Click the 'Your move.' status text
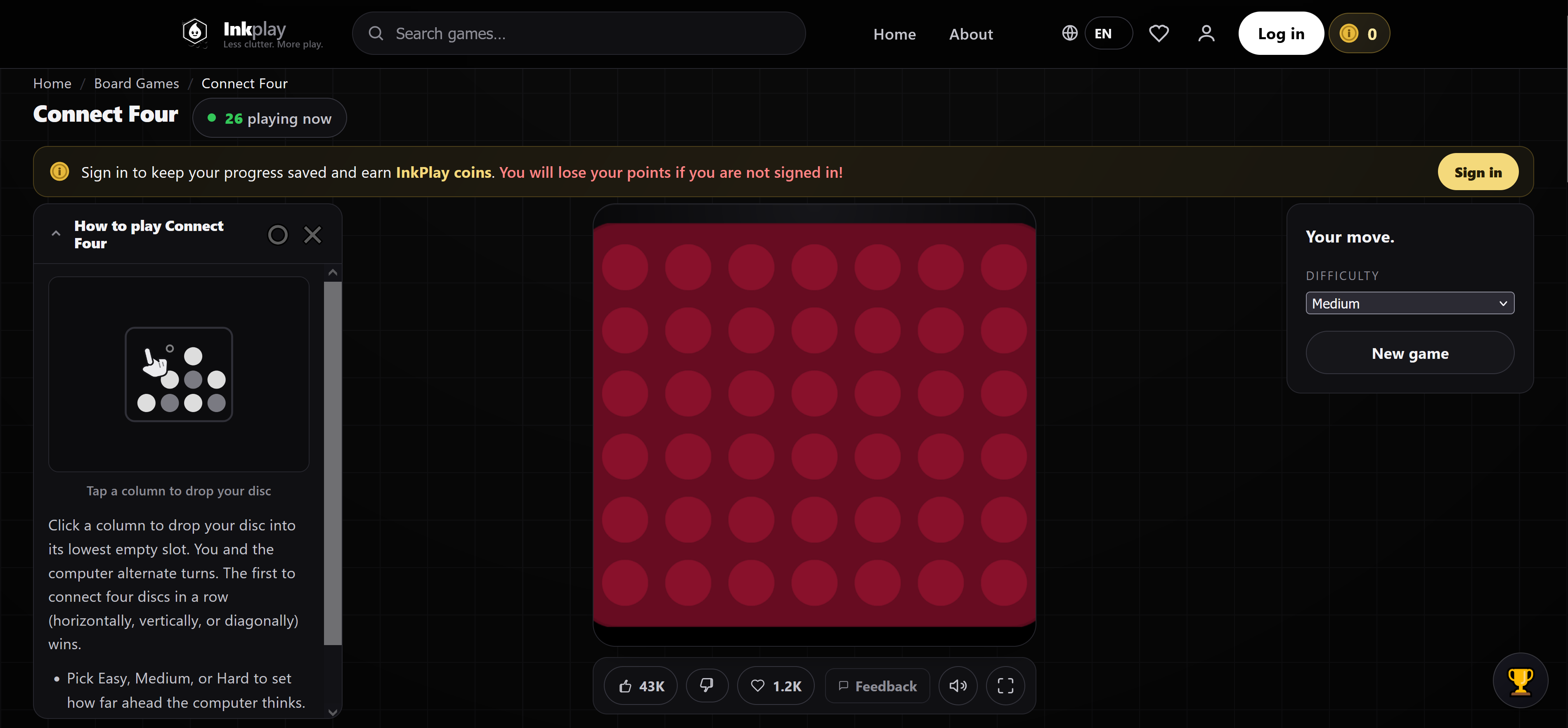This screenshot has height=728, width=1568. 1350,237
